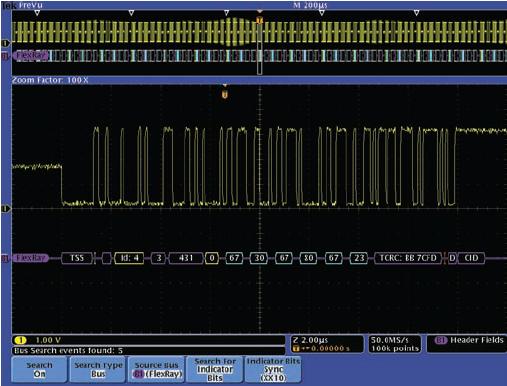
Task: Select the FlexRay bus label in overview
Action: pos(30,55)
